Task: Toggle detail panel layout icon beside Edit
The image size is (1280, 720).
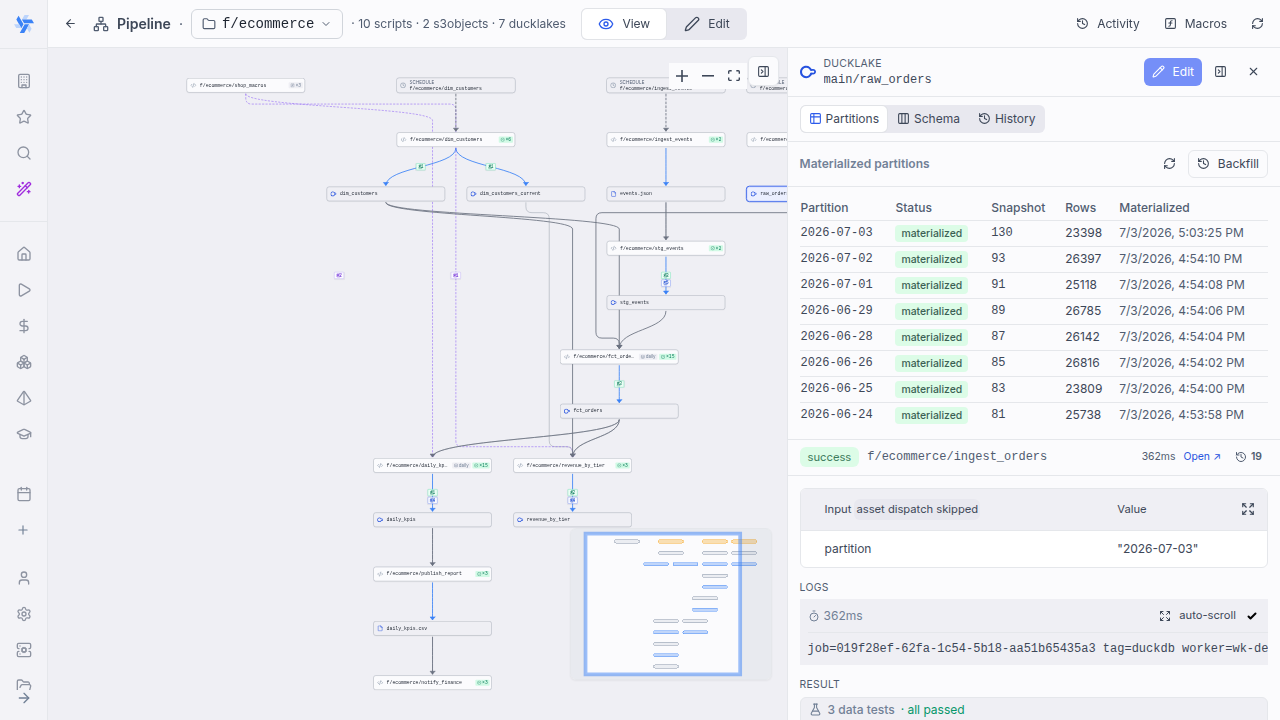Action: [x=1220, y=72]
